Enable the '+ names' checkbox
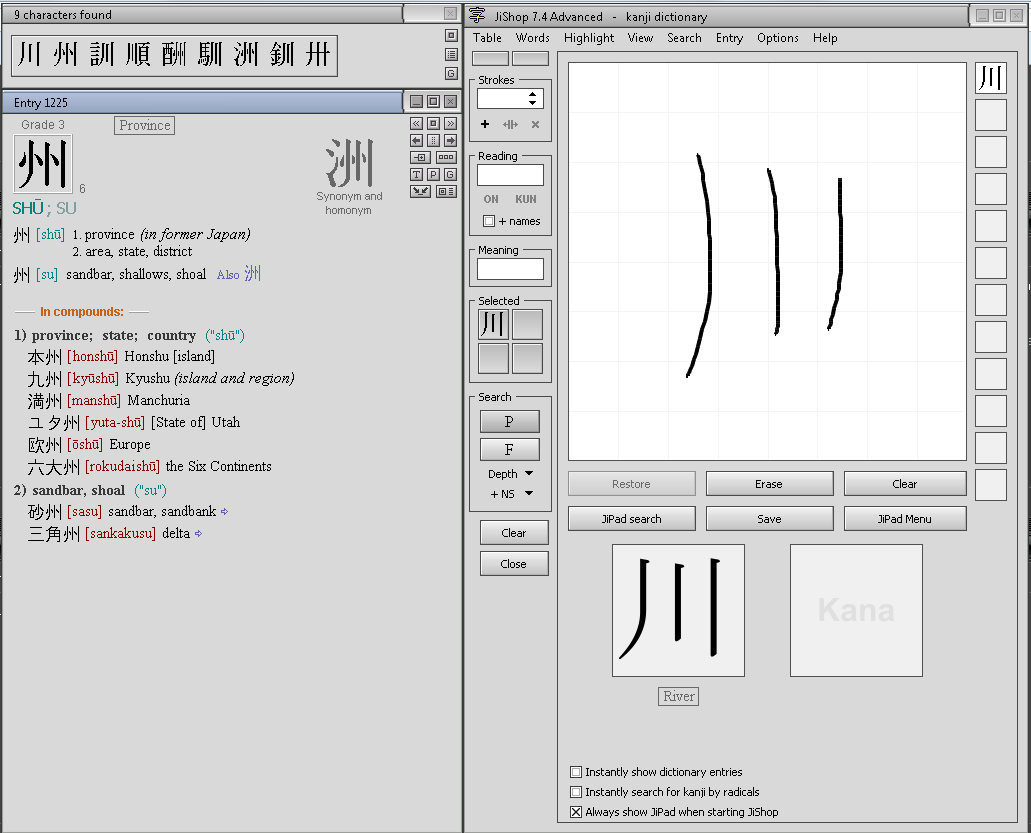The image size is (1031, 833). pos(489,221)
